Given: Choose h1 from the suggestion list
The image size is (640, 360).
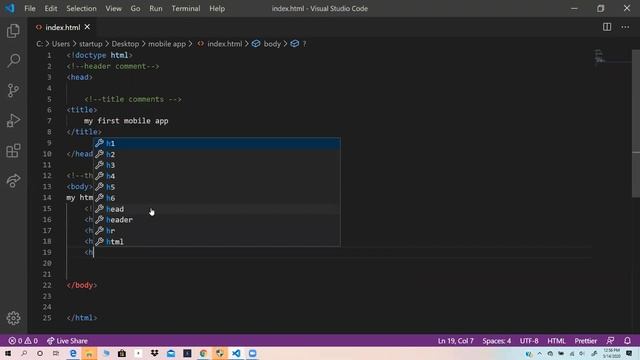Looking at the screenshot, I should click(x=217, y=143).
